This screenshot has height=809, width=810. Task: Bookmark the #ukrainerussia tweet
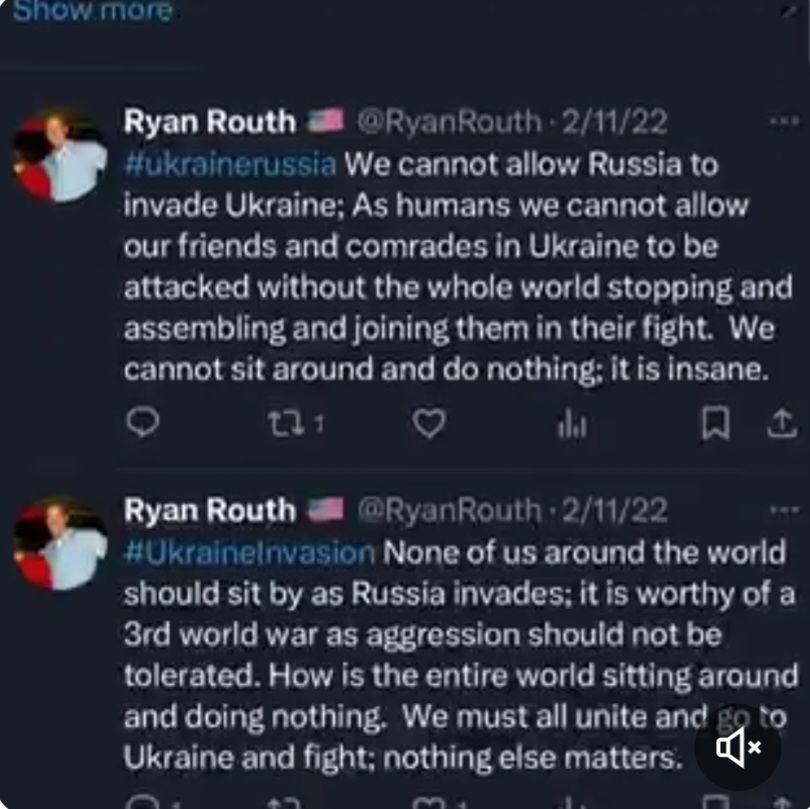coord(714,425)
